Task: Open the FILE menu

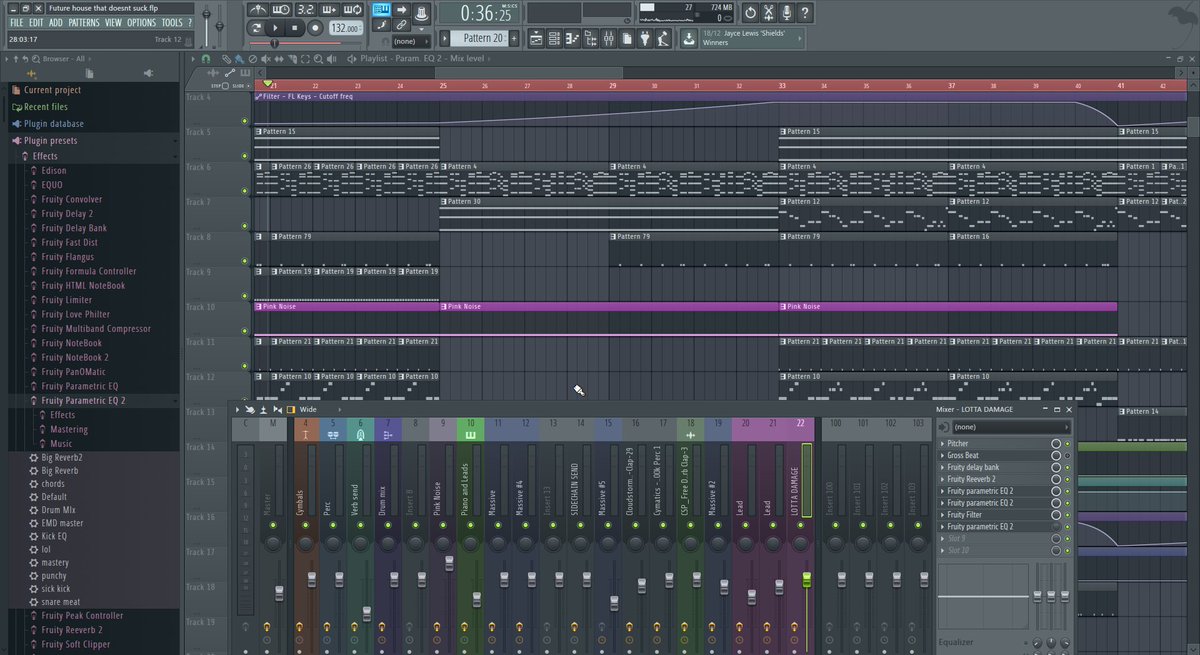Action: tap(17, 23)
